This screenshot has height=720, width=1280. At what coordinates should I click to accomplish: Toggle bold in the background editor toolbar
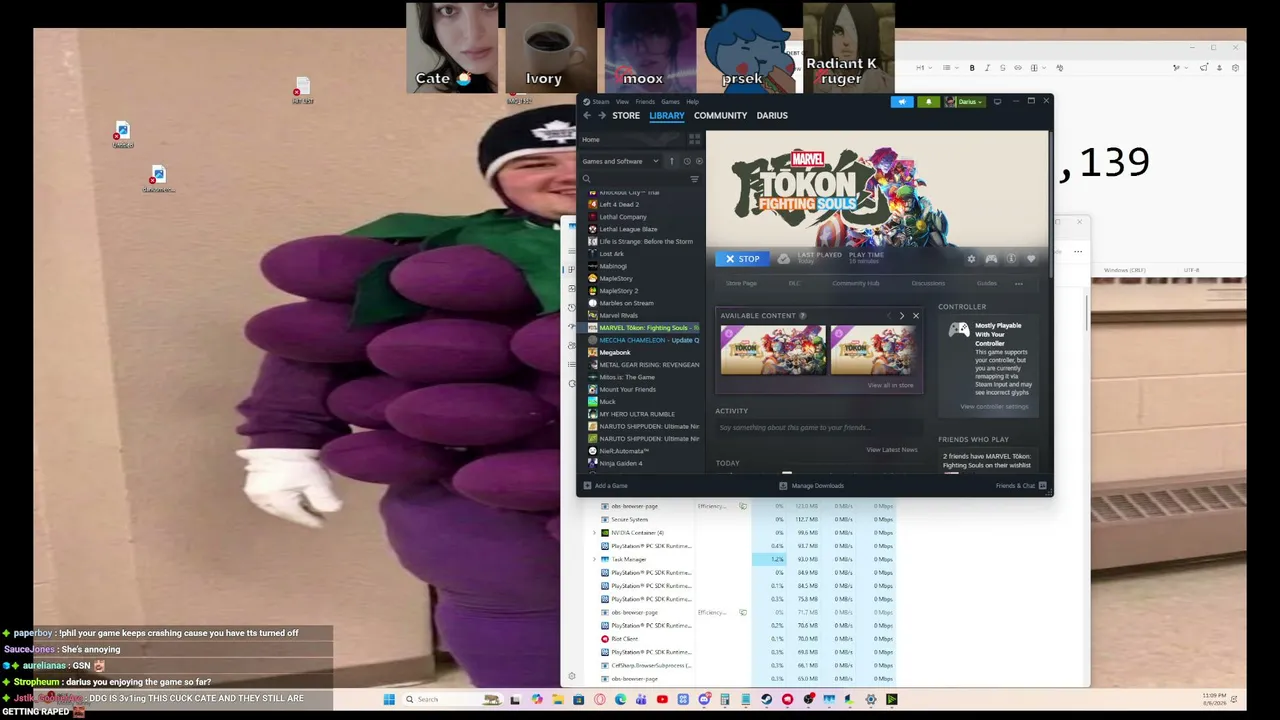971,68
